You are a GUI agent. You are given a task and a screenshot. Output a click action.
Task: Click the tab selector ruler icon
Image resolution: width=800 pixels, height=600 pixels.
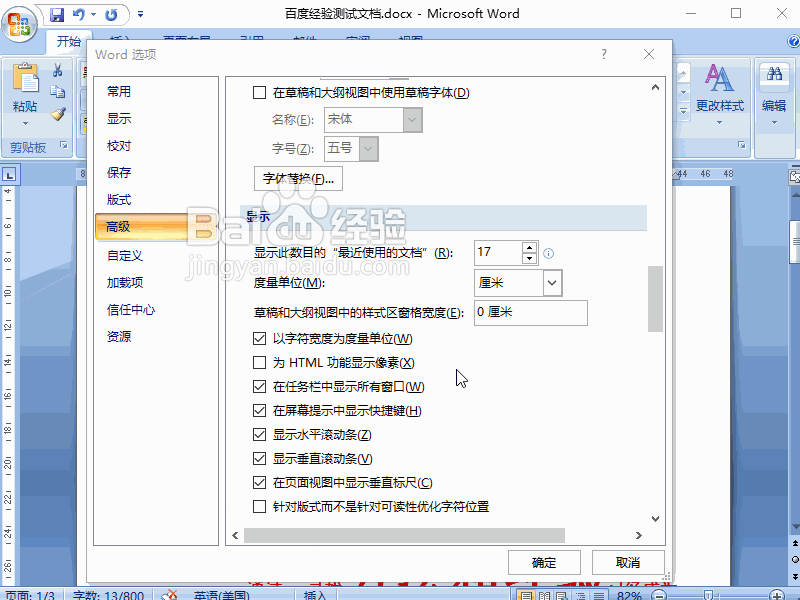[x=9, y=175]
